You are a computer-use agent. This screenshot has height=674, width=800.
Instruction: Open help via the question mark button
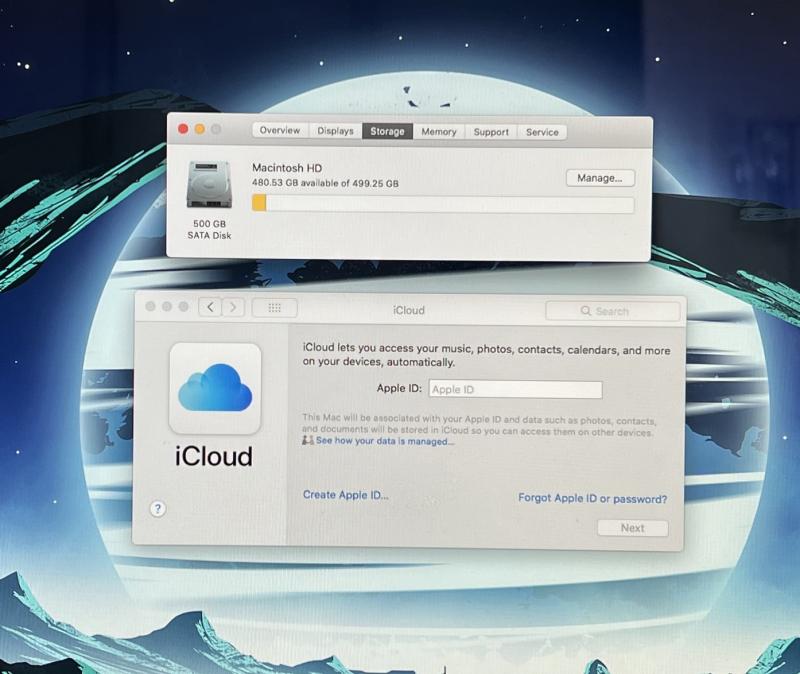click(158, 509)
